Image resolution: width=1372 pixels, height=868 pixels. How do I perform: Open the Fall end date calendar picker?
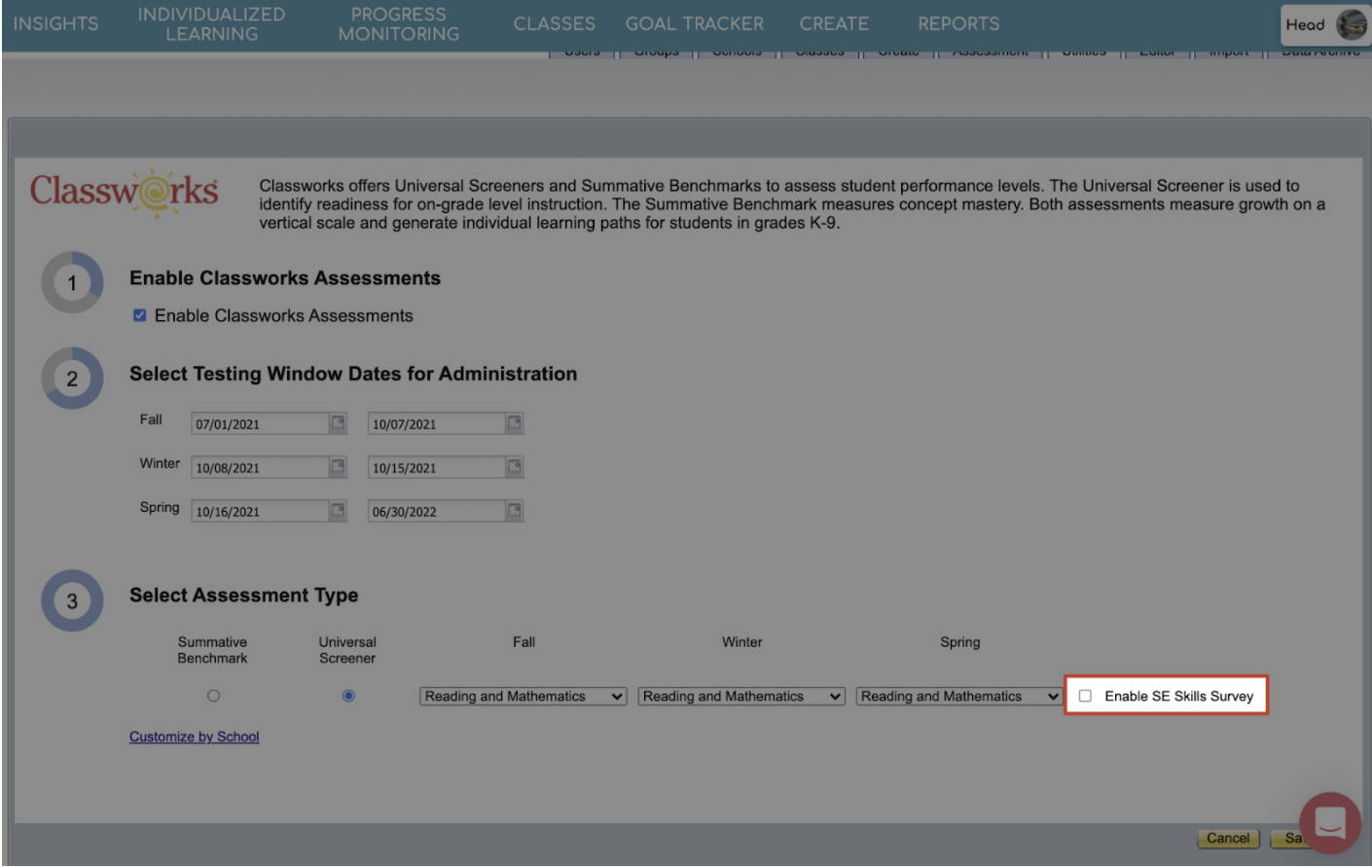coord(515,423)
